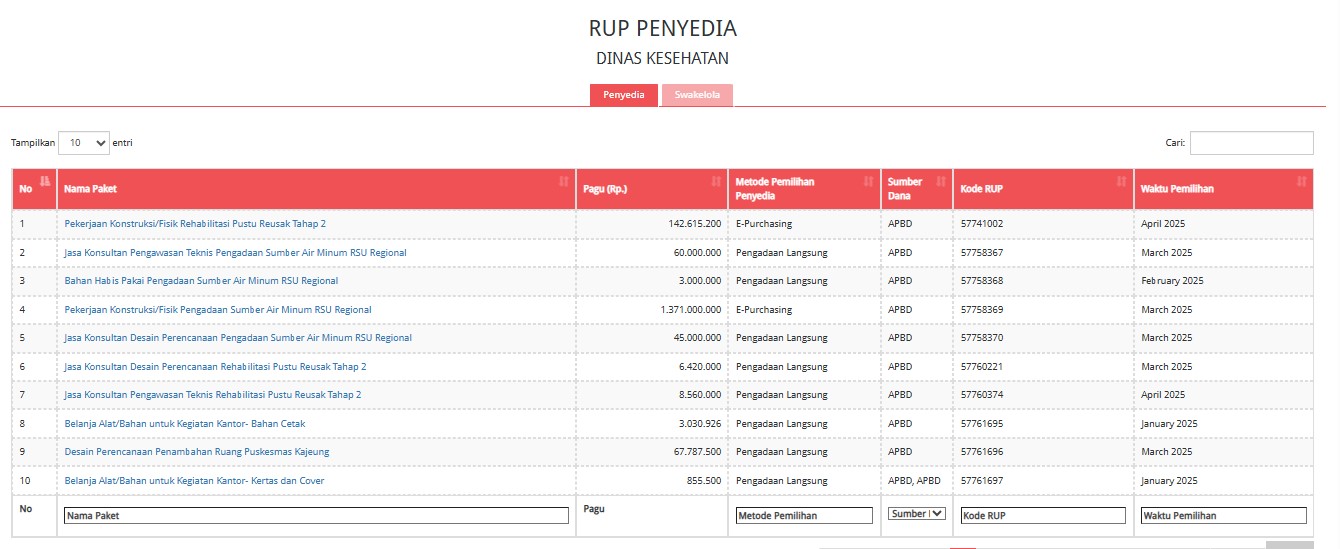
Task: Click the Kode RUP column sort icon
Action: 1122,181
